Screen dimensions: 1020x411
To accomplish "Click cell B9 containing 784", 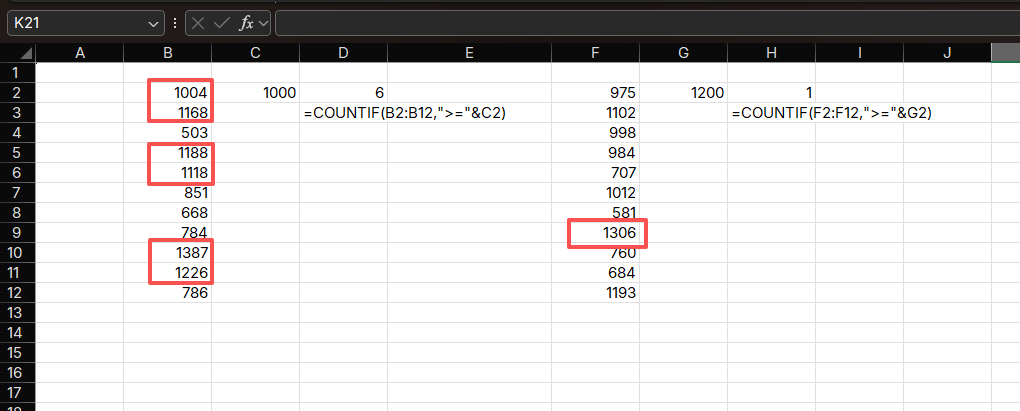I will click(168, 233).
